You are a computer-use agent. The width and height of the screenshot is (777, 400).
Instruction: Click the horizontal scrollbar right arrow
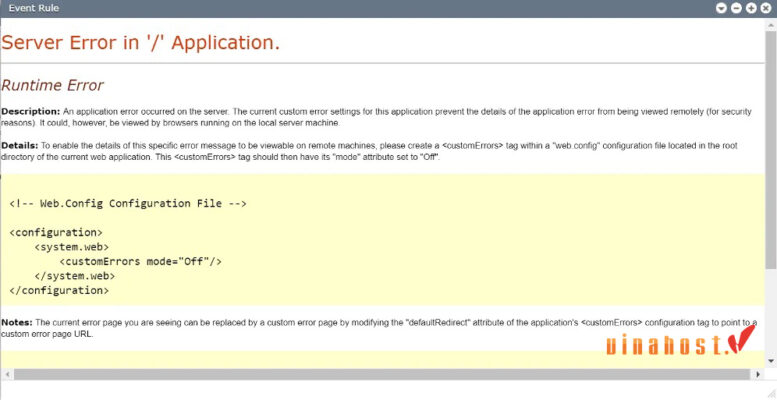(x=758, y=374)
